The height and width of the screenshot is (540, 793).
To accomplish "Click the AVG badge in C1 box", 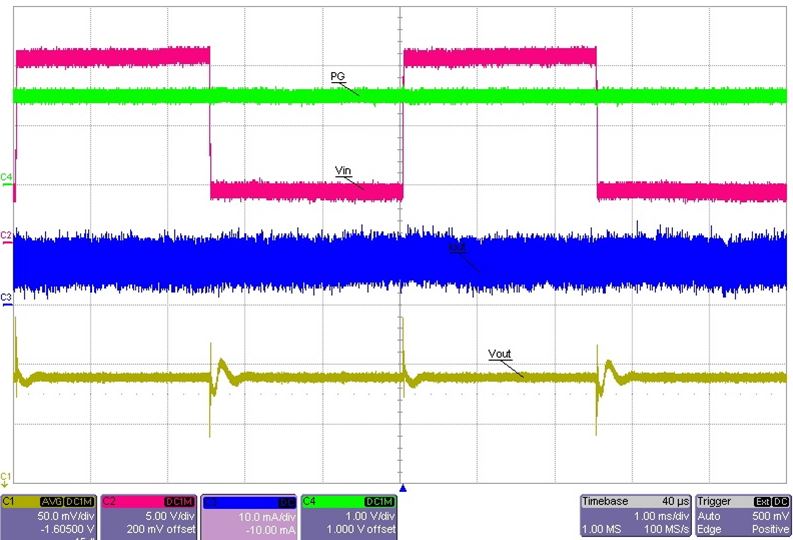I will click(x=52, y=502).
